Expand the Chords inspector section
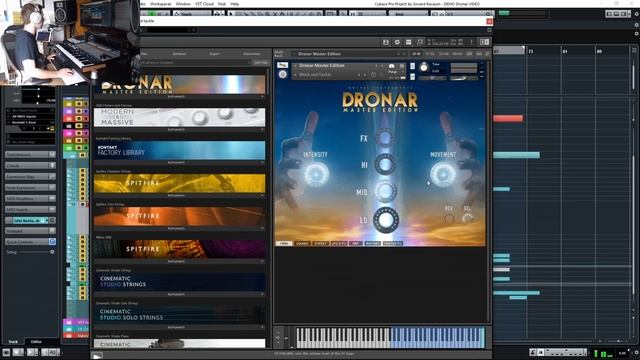This screenshot has width=640, height=360. coord(30,166)
